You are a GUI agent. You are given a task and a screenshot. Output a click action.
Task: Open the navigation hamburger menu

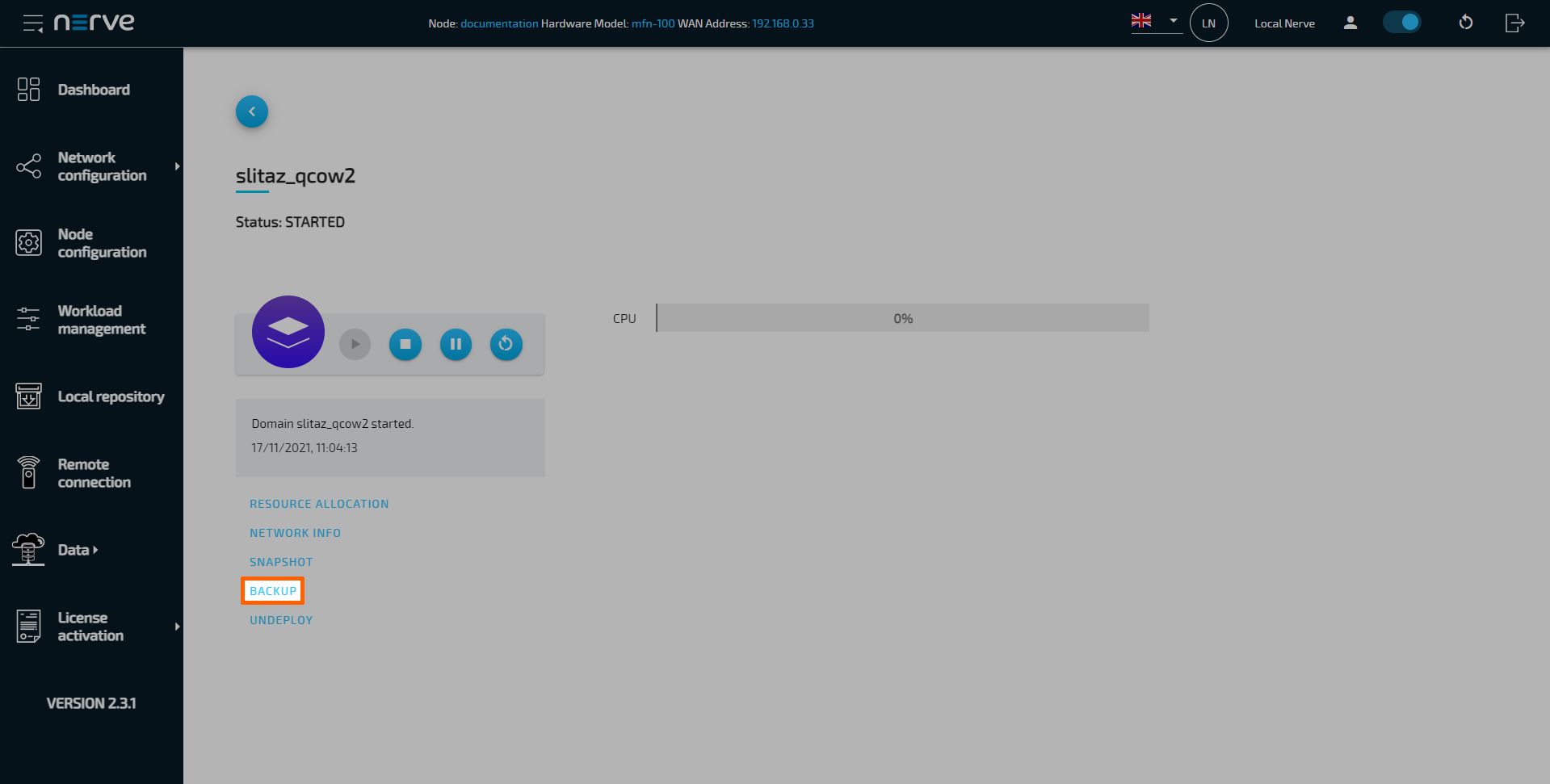pyautogui.click(x=32, y=23)
